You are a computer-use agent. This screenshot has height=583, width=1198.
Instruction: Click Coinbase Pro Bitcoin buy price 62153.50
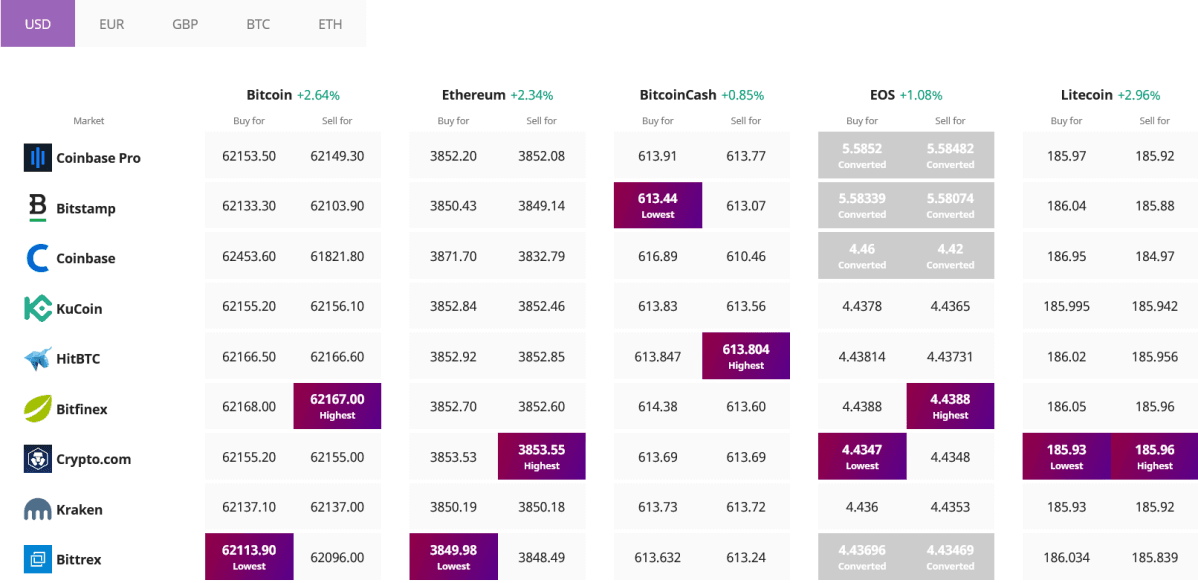point(249,156)
